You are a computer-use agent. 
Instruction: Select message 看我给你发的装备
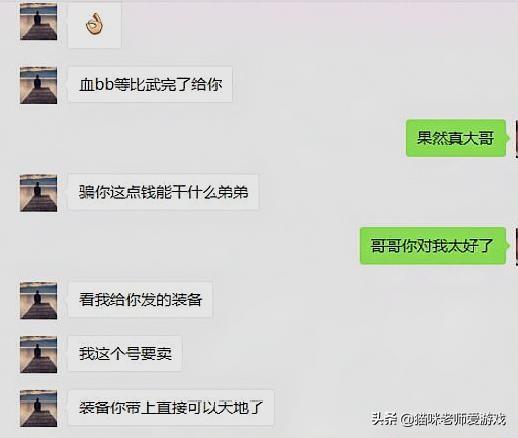(x=140, y=300)
